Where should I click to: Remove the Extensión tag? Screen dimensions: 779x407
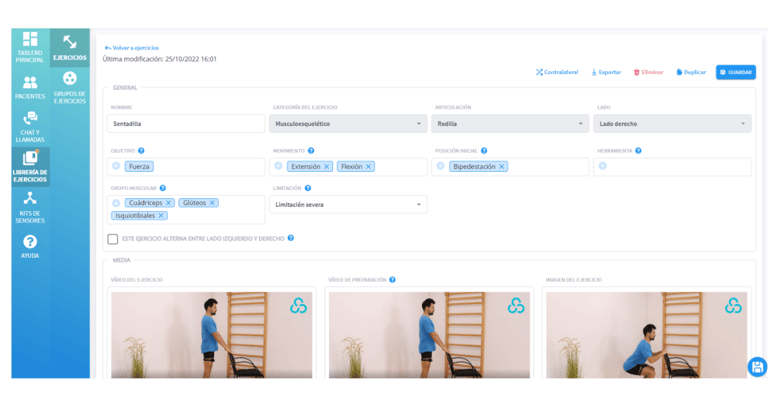coord(326,166)
